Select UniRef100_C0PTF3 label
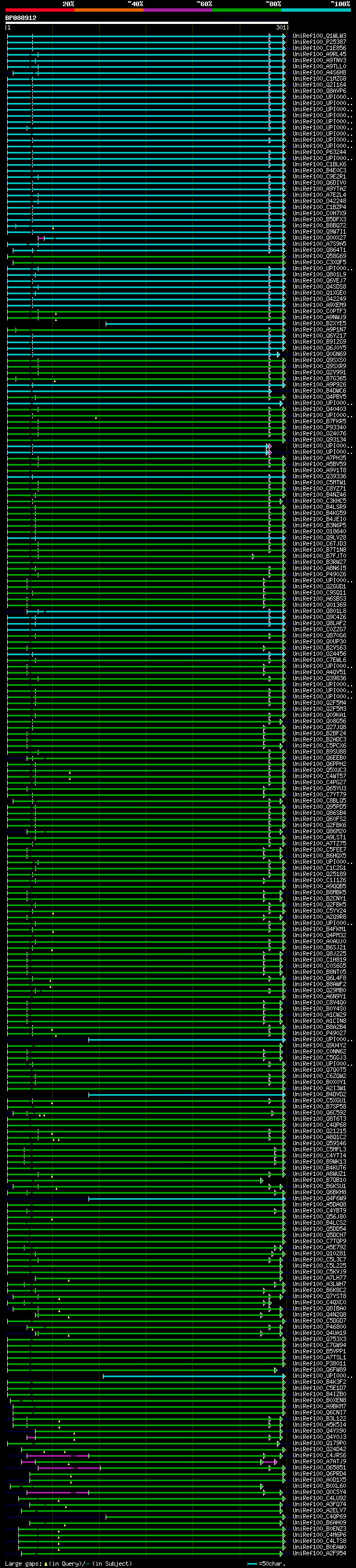The image size is (356, 1568). [x=319, y=311]
